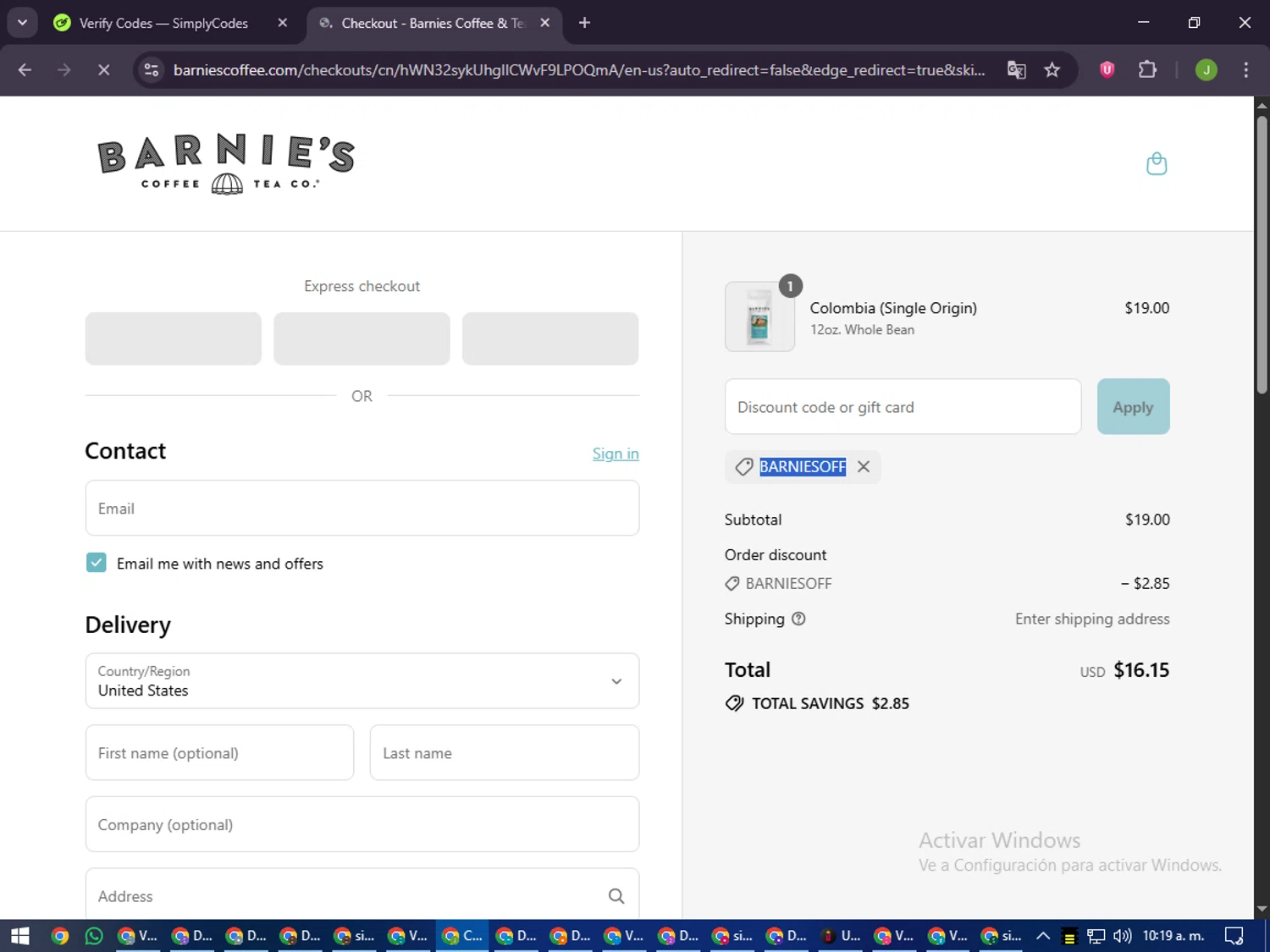The image size is (1270, 952).
Task: Open a new browser tab
Action: click(584, 23)
